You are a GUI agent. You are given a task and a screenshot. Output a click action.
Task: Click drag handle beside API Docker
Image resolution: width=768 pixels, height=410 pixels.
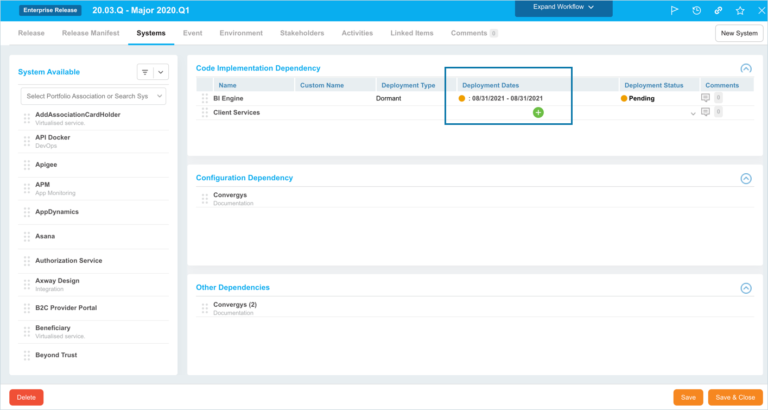[x=25, y=141]
